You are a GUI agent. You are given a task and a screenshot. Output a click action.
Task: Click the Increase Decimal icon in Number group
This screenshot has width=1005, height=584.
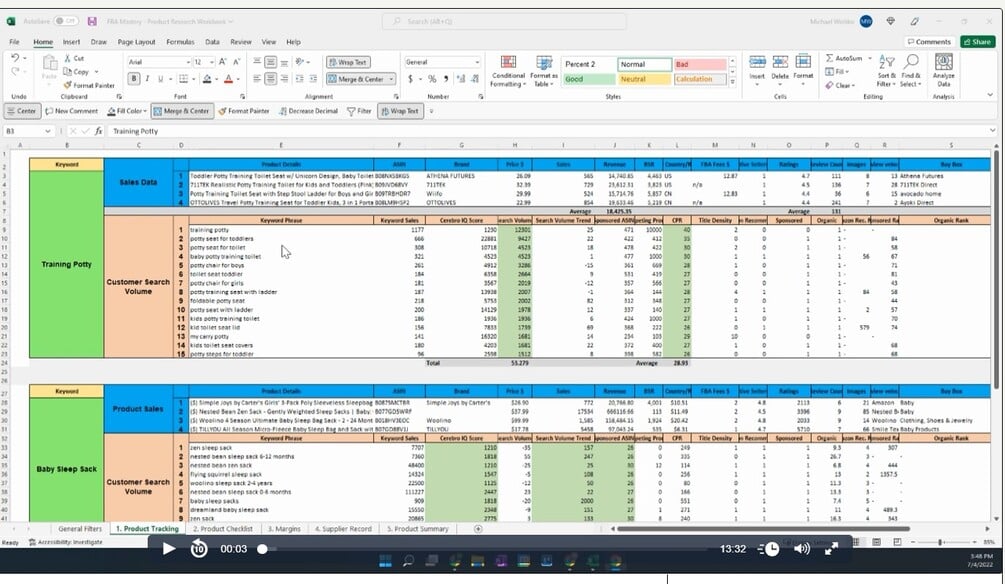click(x=461, y=79)
